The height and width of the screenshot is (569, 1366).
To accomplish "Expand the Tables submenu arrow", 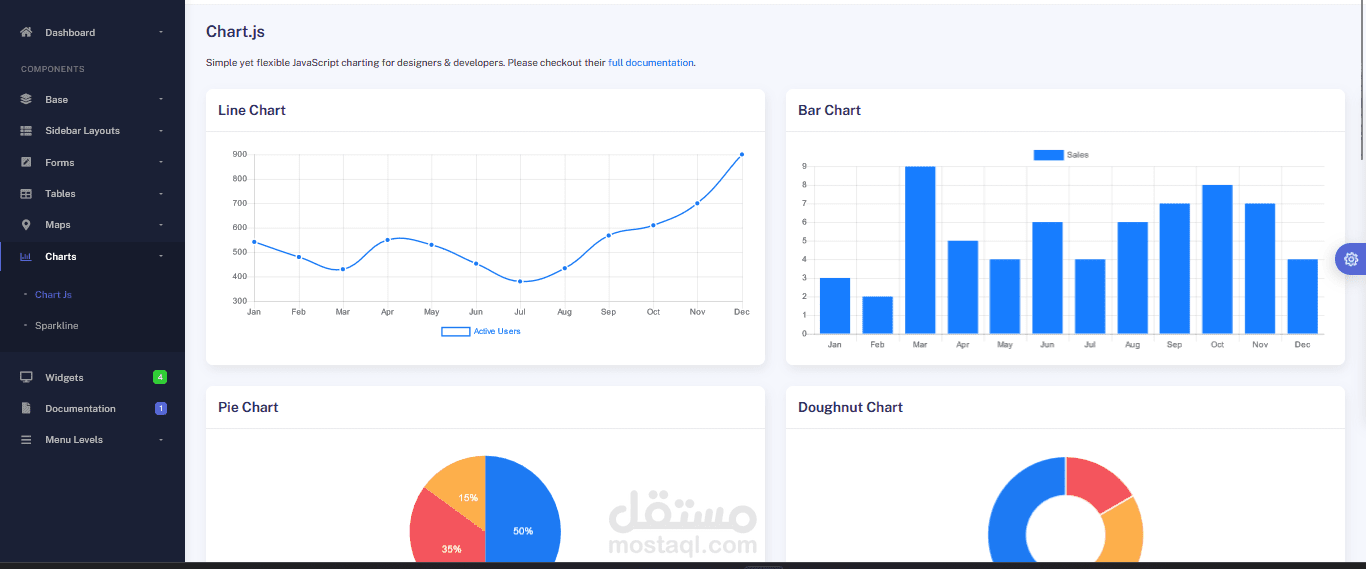I will tap(161, 194).
